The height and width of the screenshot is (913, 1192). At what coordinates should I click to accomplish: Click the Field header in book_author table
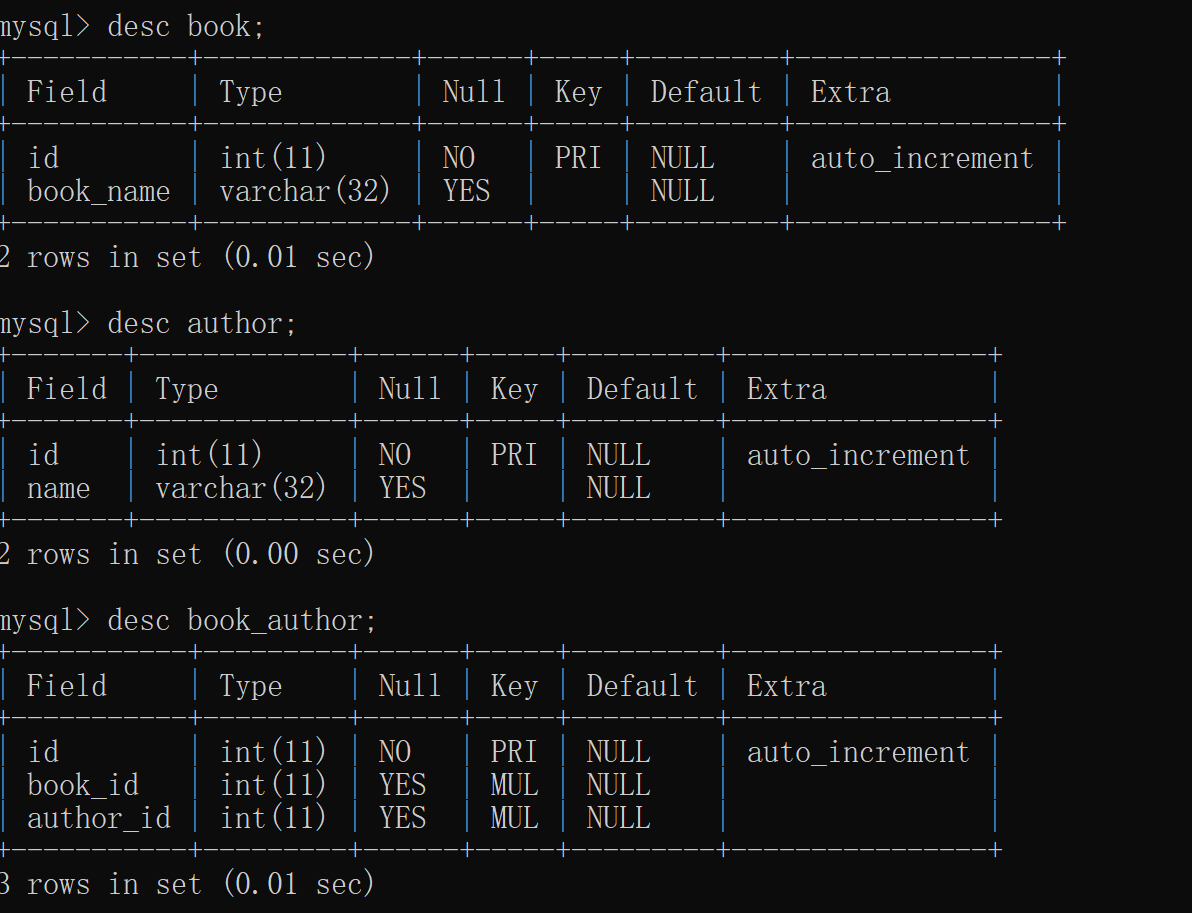pos(66,686)
